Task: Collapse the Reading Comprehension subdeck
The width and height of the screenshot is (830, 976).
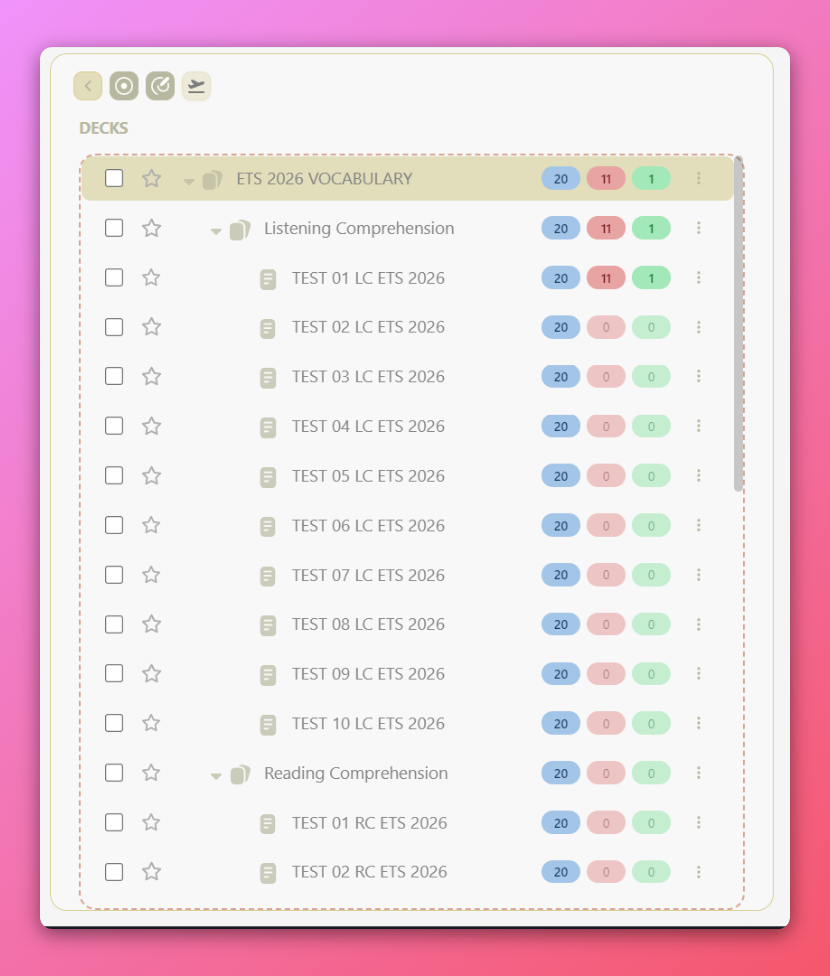Action: [216, 776]
